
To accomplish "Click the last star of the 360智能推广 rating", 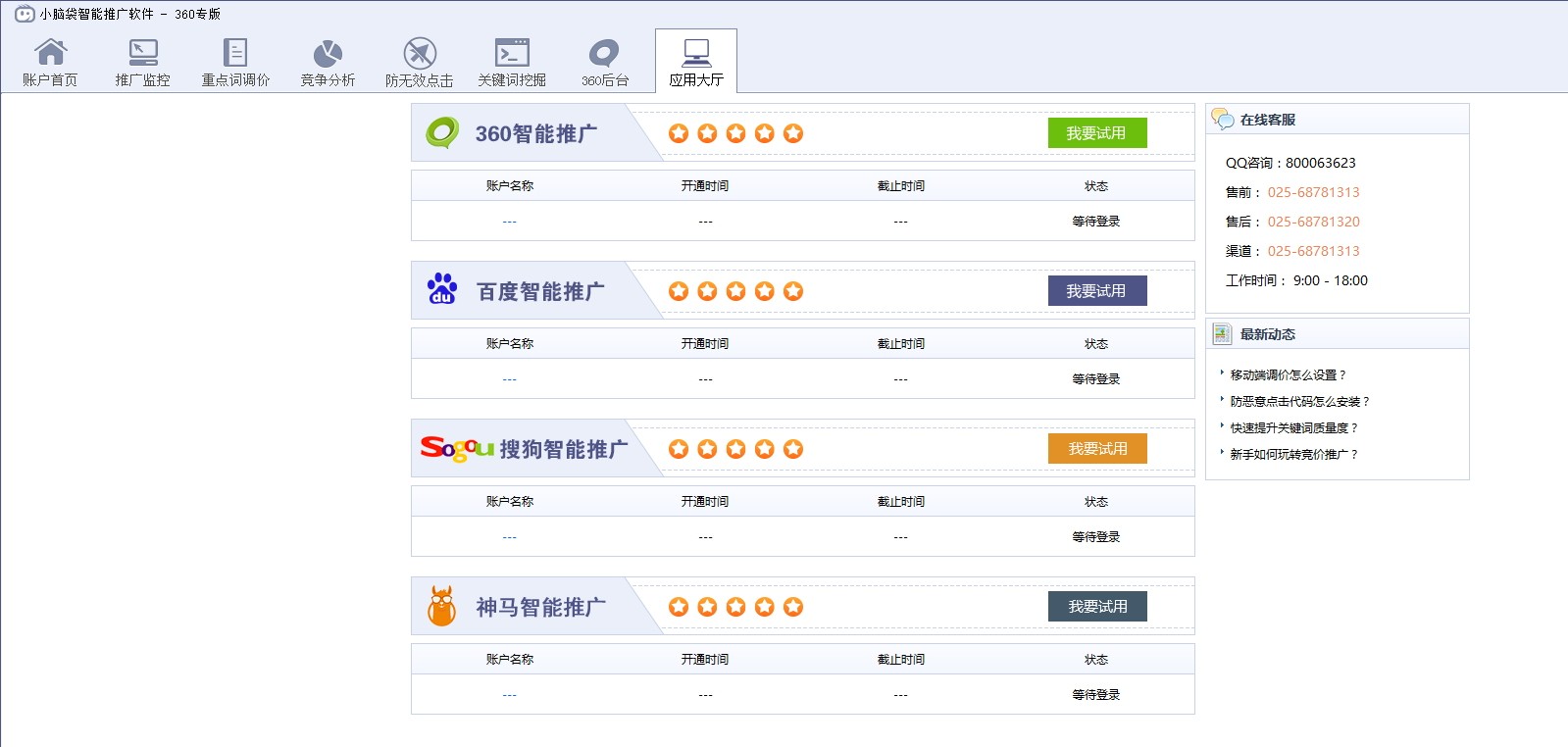I will click(793, 133).
